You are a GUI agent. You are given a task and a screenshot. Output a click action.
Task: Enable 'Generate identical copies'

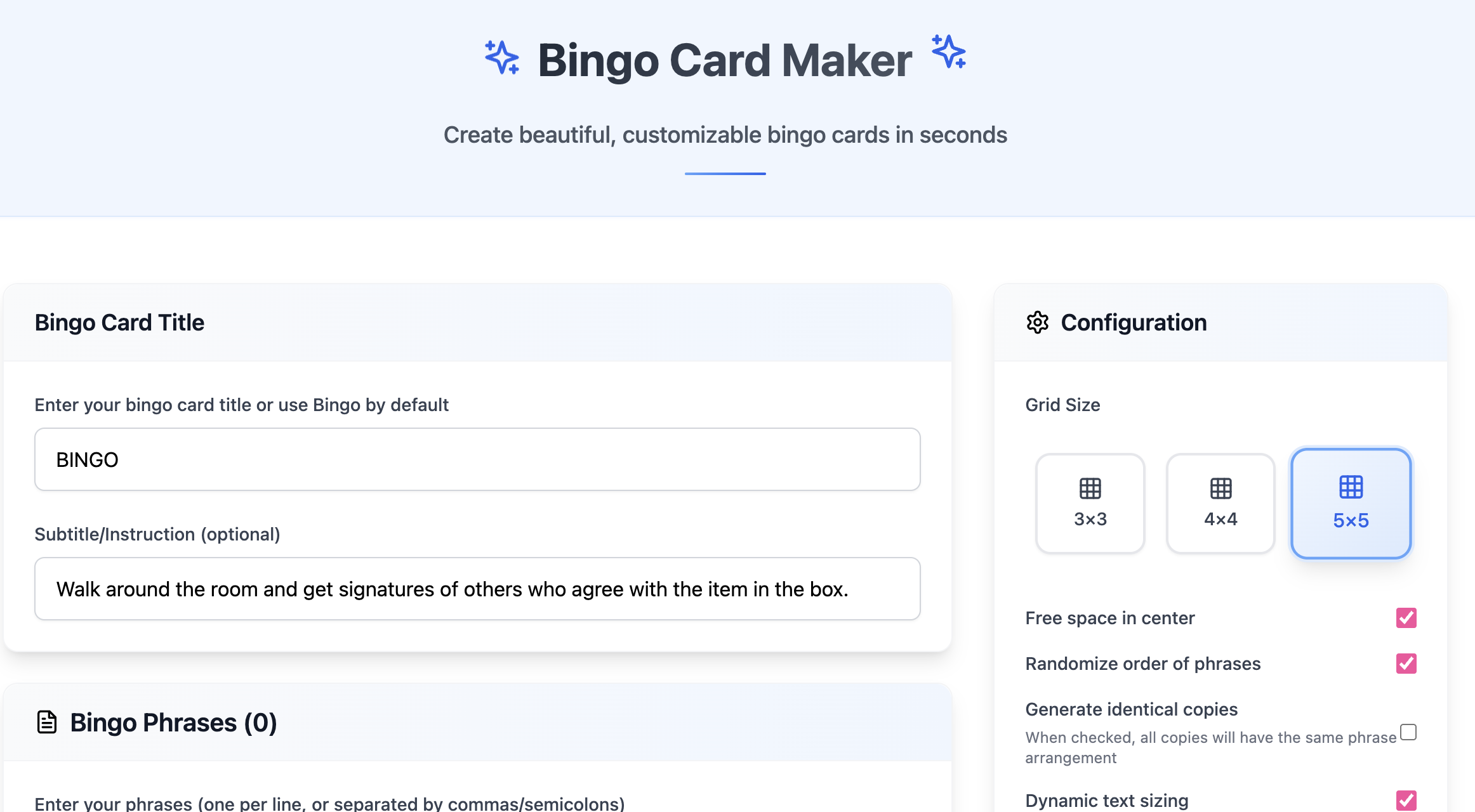tap(1408, 732)
